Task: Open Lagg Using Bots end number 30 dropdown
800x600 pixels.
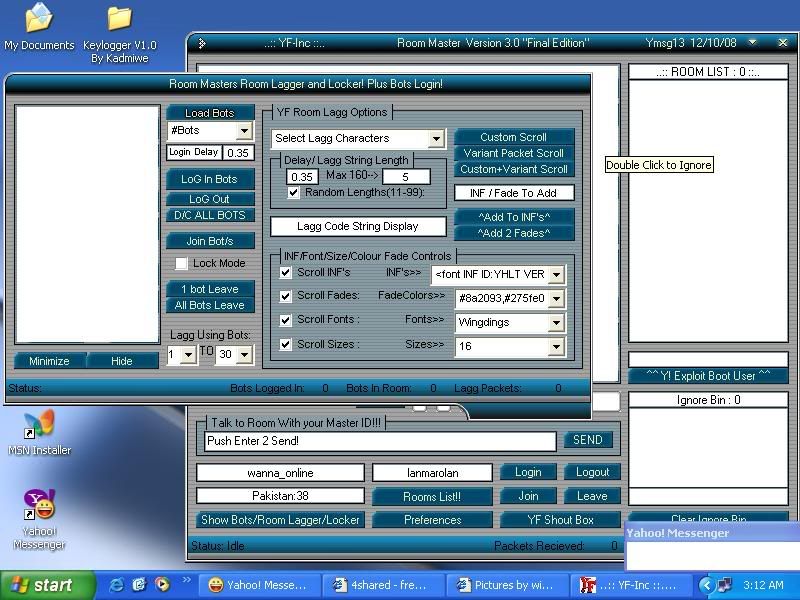Action: (x=244, y=355)
